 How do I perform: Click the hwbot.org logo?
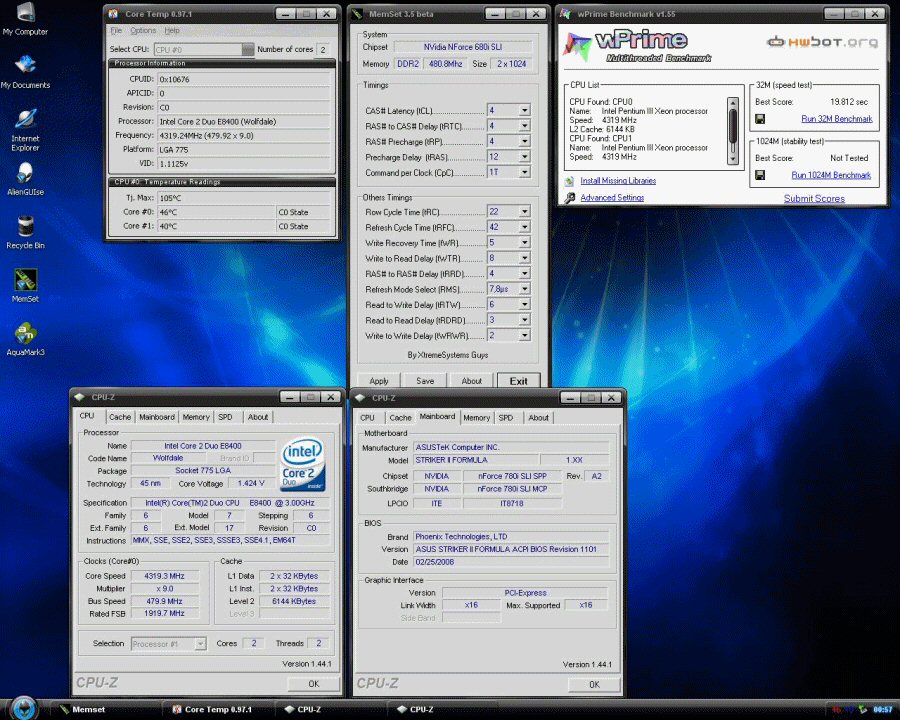[823, 41]
